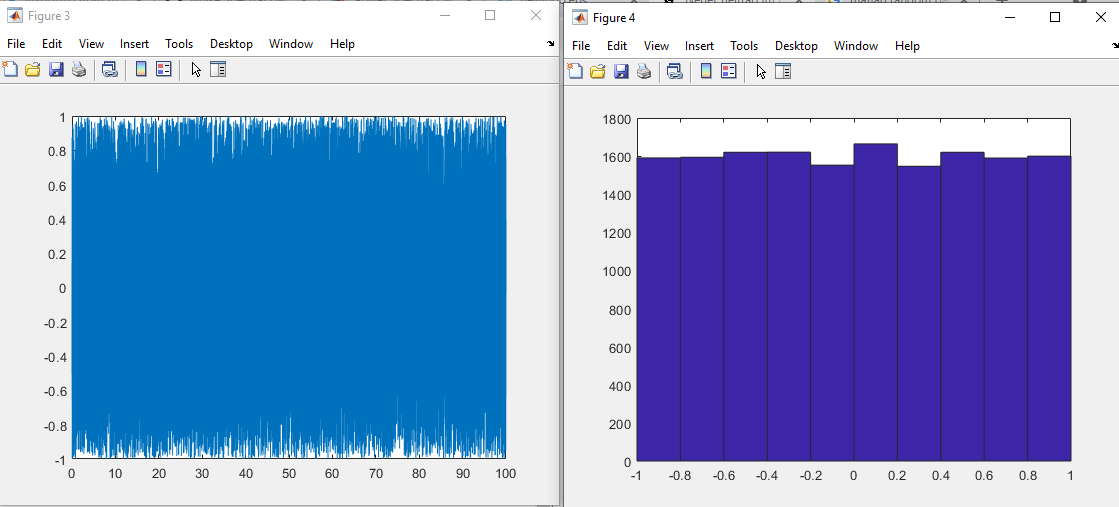Click the Figure 4 title text
Viewport: 1119px width, 507px height.
point(614,17)
